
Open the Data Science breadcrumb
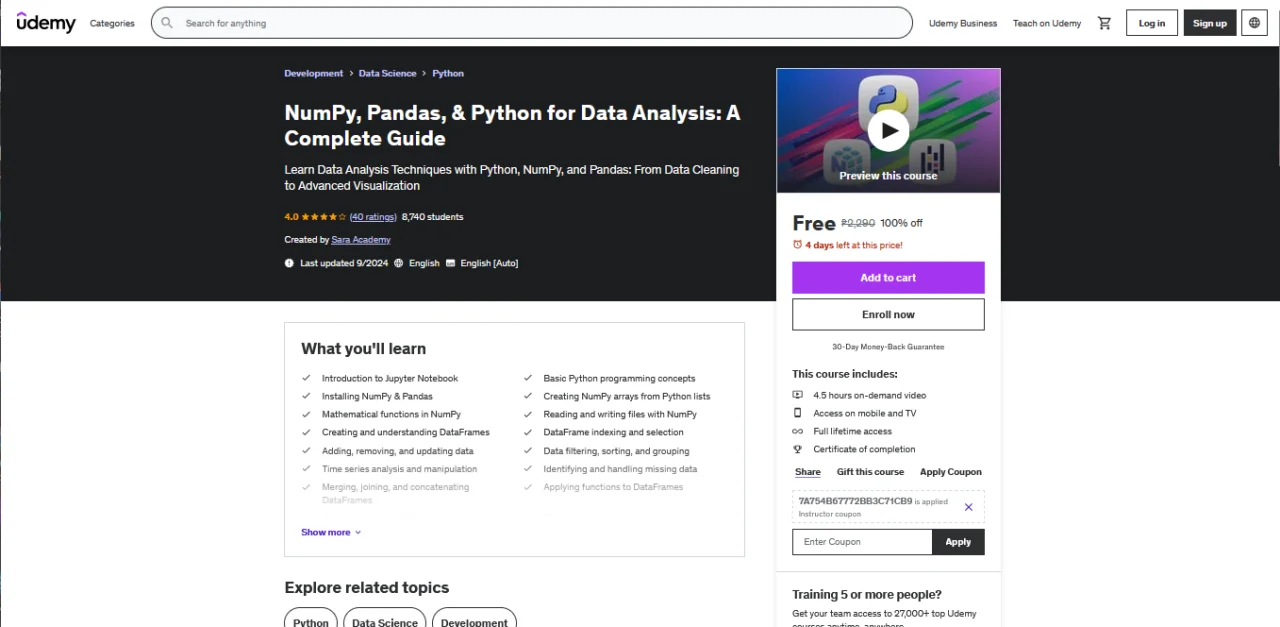point(388,74)
